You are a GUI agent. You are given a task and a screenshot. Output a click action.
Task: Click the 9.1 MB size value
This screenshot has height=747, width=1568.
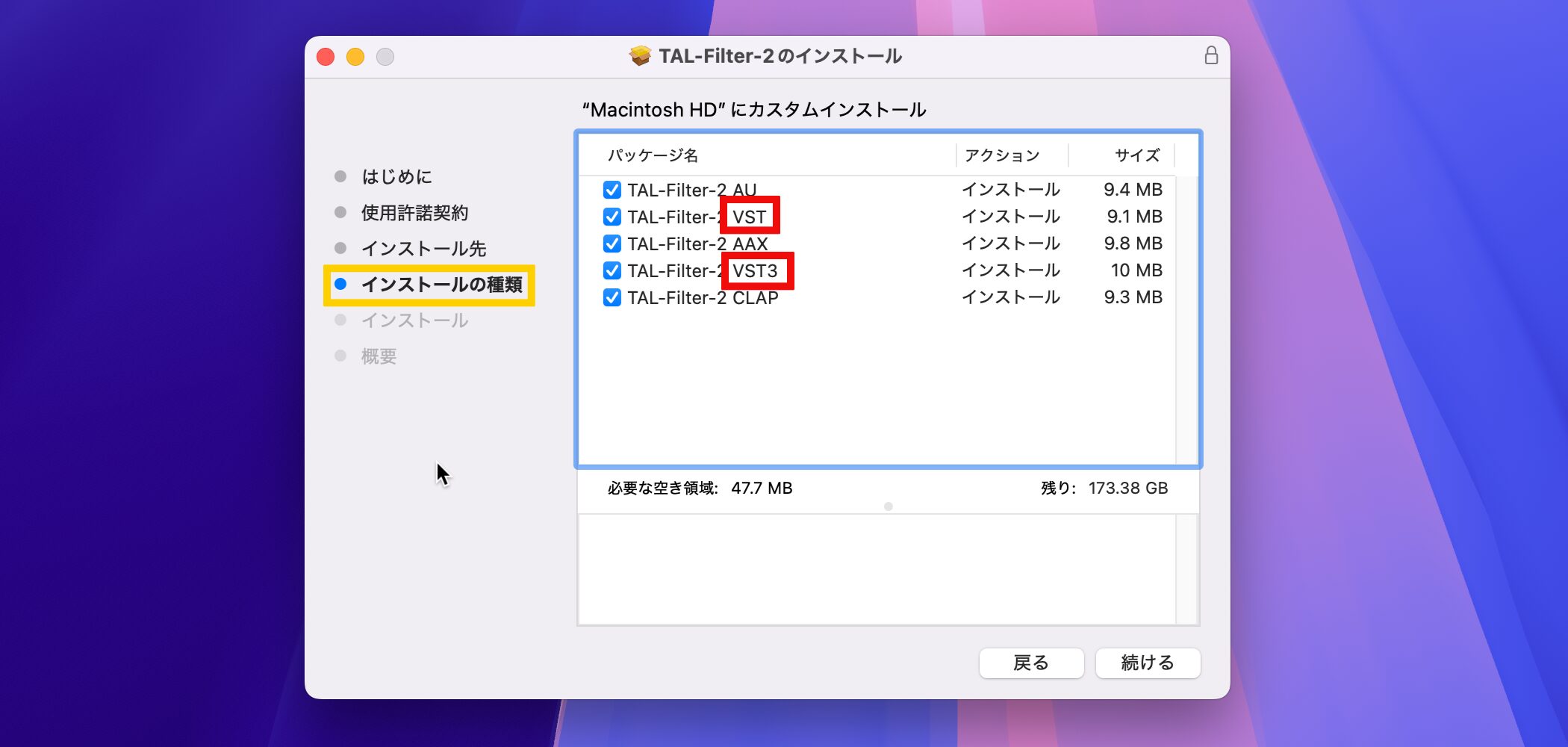coord(1134,217)
